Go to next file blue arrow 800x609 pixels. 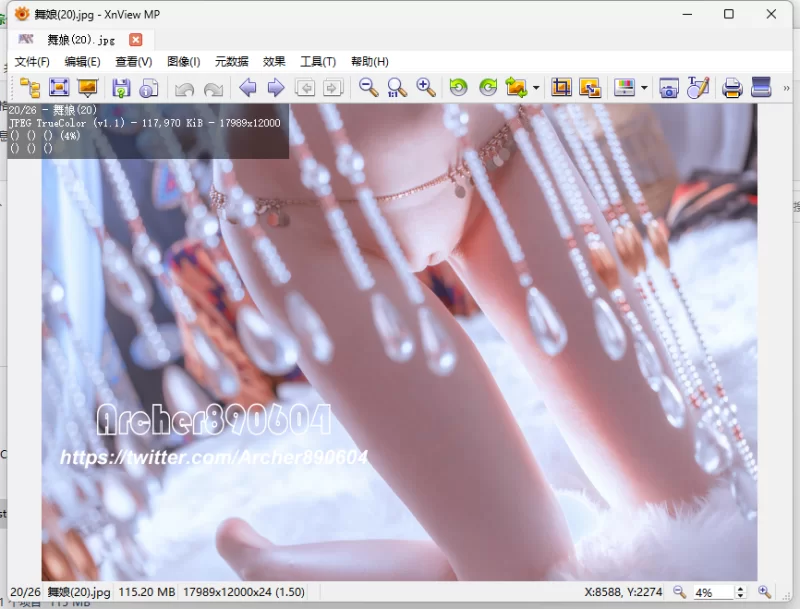pyautogui.click(x=276, y=88)
